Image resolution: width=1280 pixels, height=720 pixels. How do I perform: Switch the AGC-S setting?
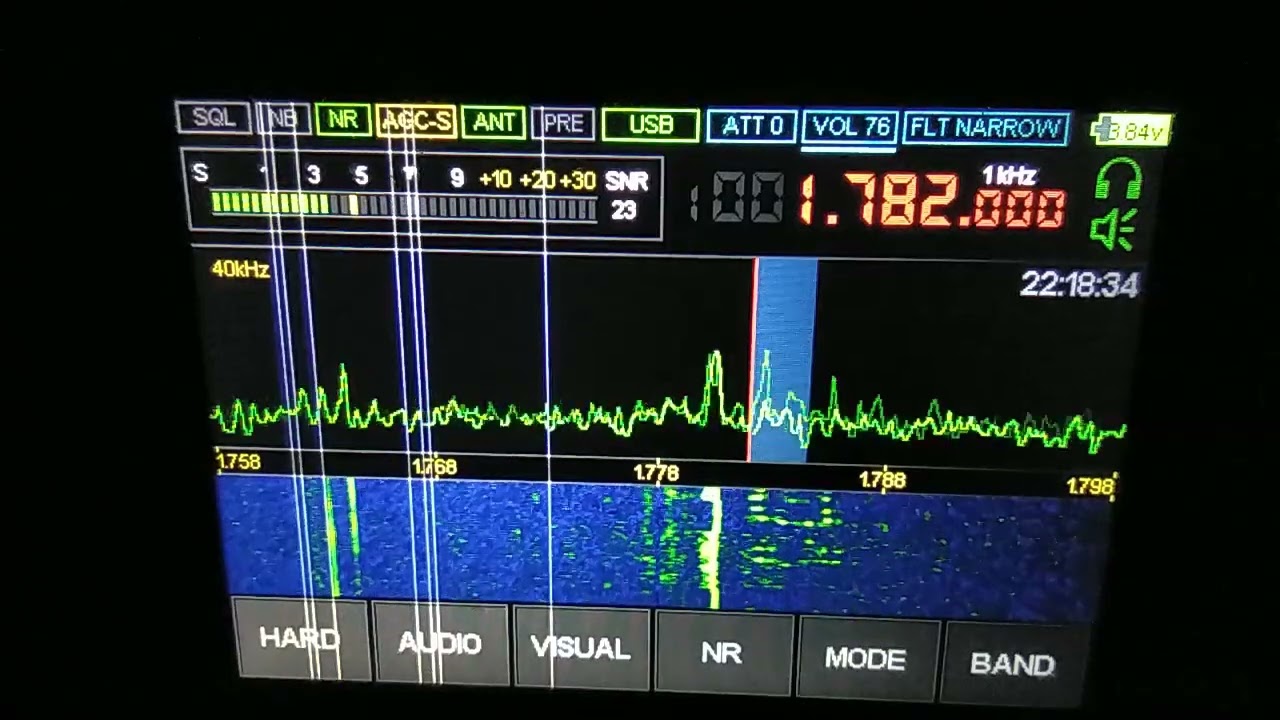[x=417, y=121]
